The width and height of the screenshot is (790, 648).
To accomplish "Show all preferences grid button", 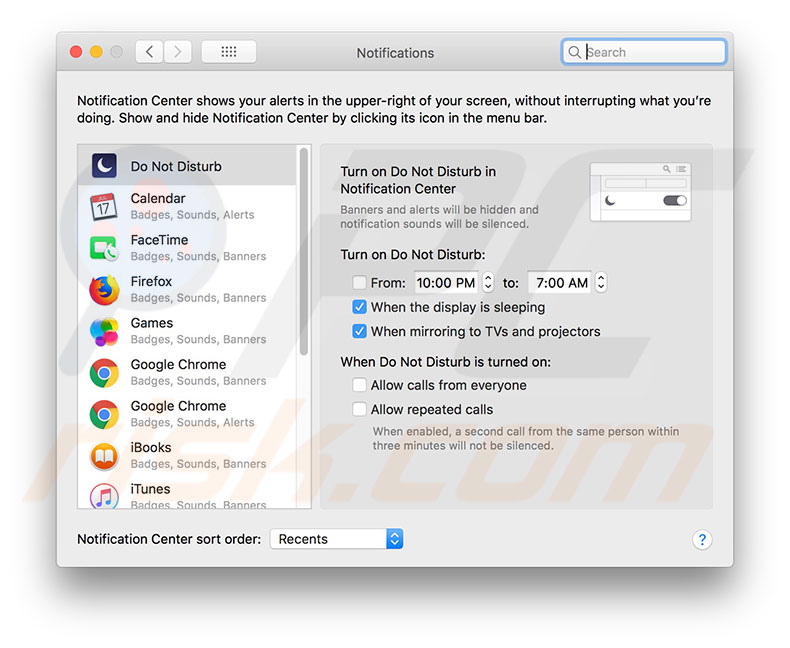I will (x=229, y=52).
